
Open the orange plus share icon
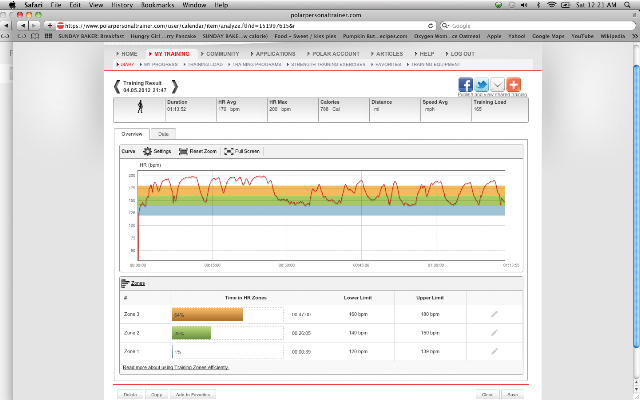pyautogui.click(x=513, y=85)
